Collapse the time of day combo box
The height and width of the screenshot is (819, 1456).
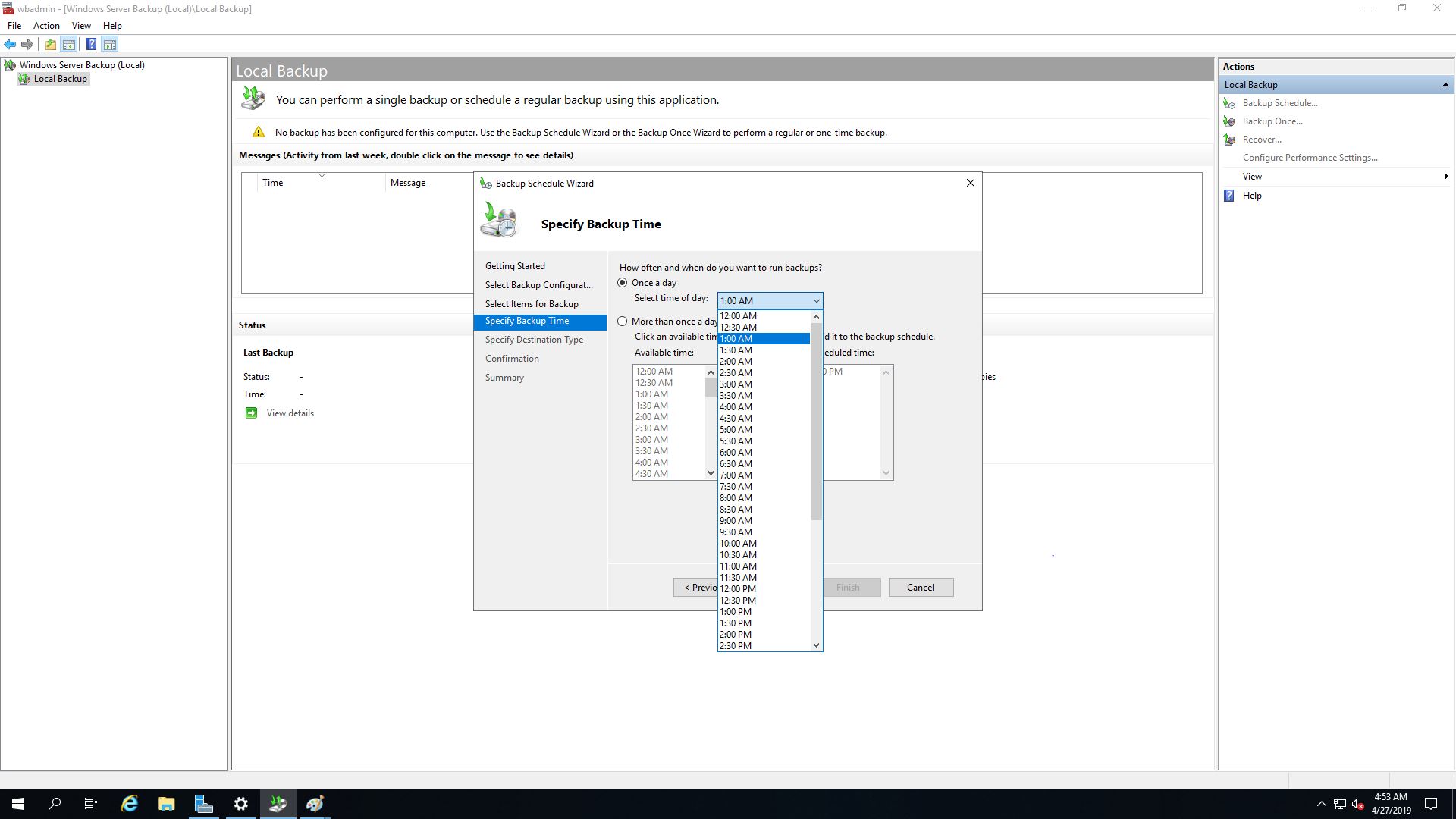[x=816, y=301]
